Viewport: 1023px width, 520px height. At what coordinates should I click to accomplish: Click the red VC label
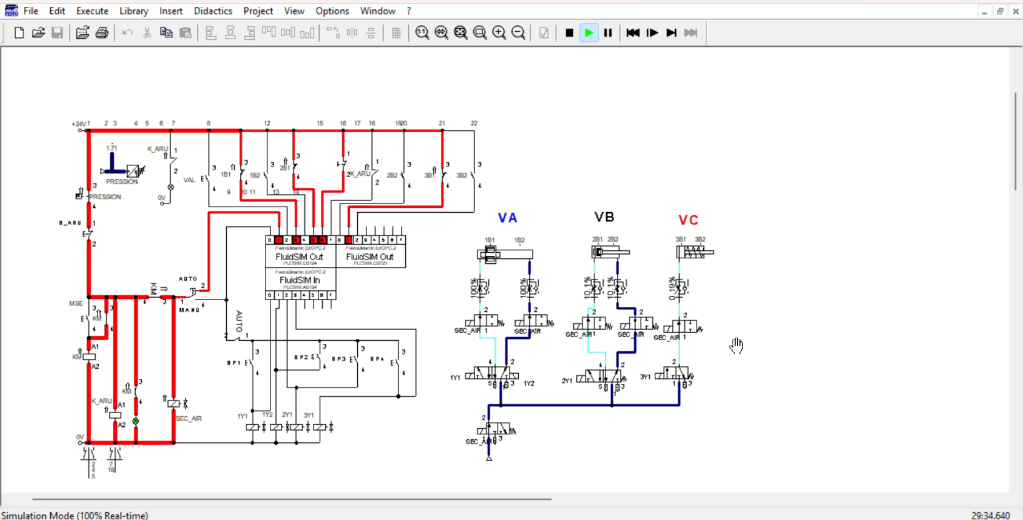[688, 220]
